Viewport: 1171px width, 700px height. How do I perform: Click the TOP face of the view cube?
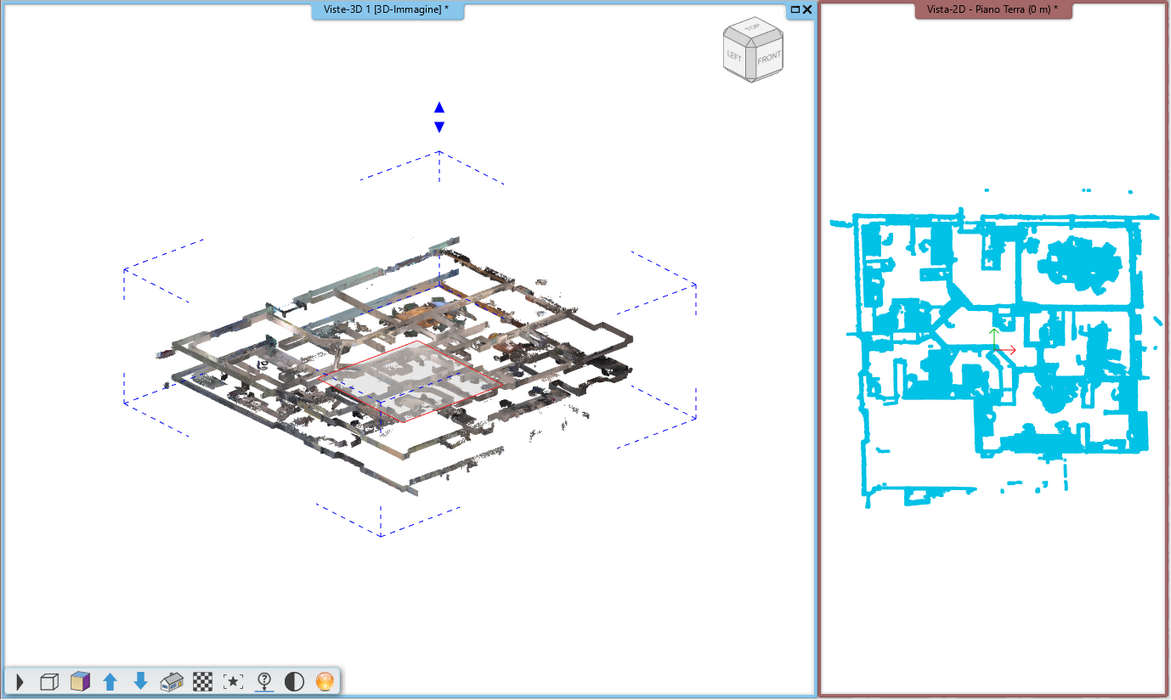click(752, 28)
